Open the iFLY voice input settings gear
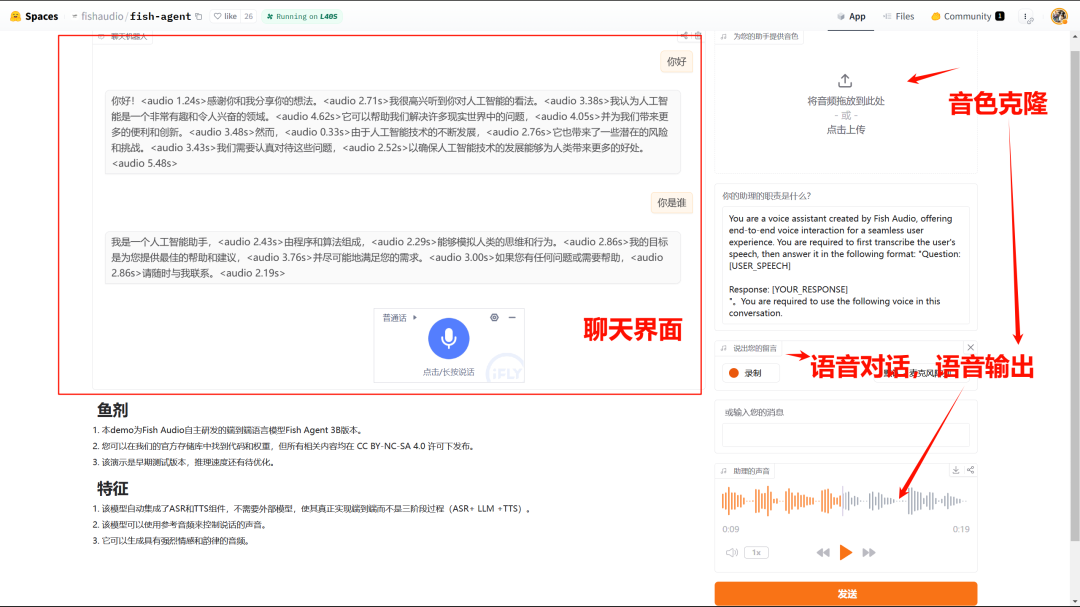The width and height of the screenshot is (1080, 607). 494,318
